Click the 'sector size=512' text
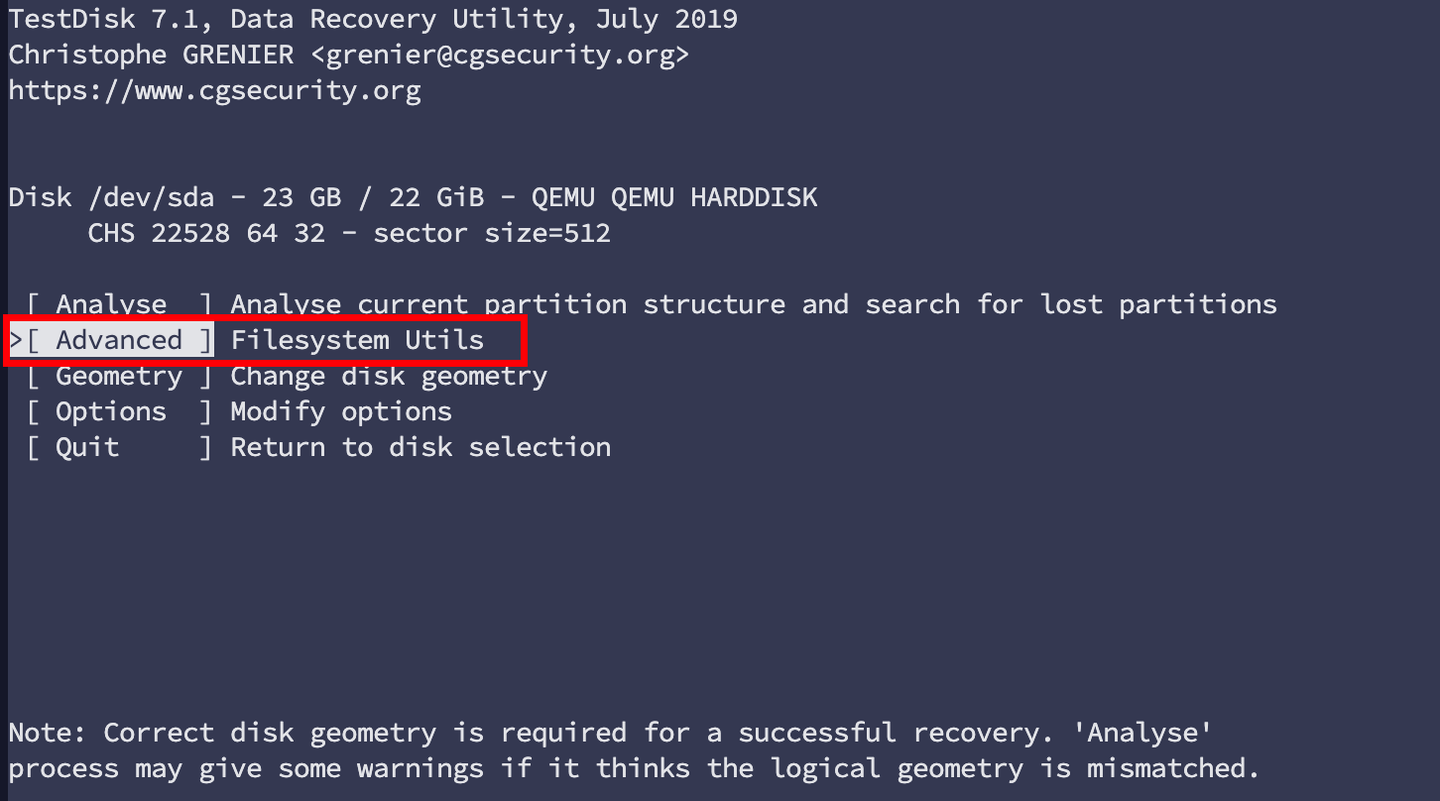Viewport: 1440px width, 801px height. 492,233
